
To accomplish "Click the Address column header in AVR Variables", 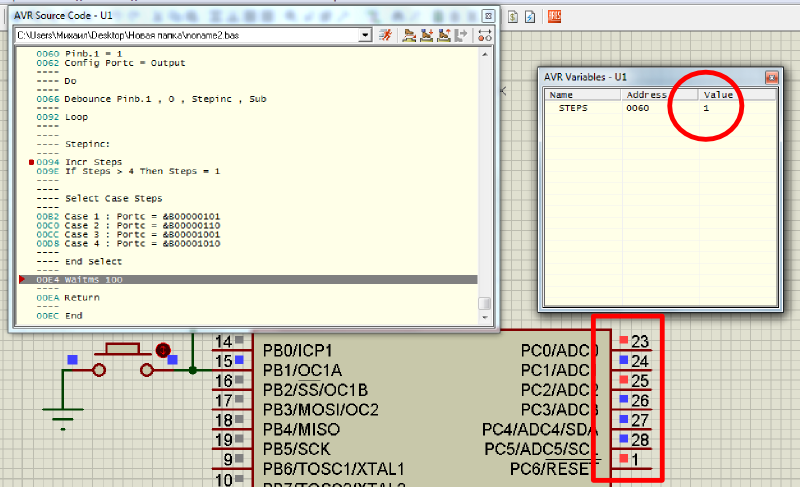I will coord(658,94).
